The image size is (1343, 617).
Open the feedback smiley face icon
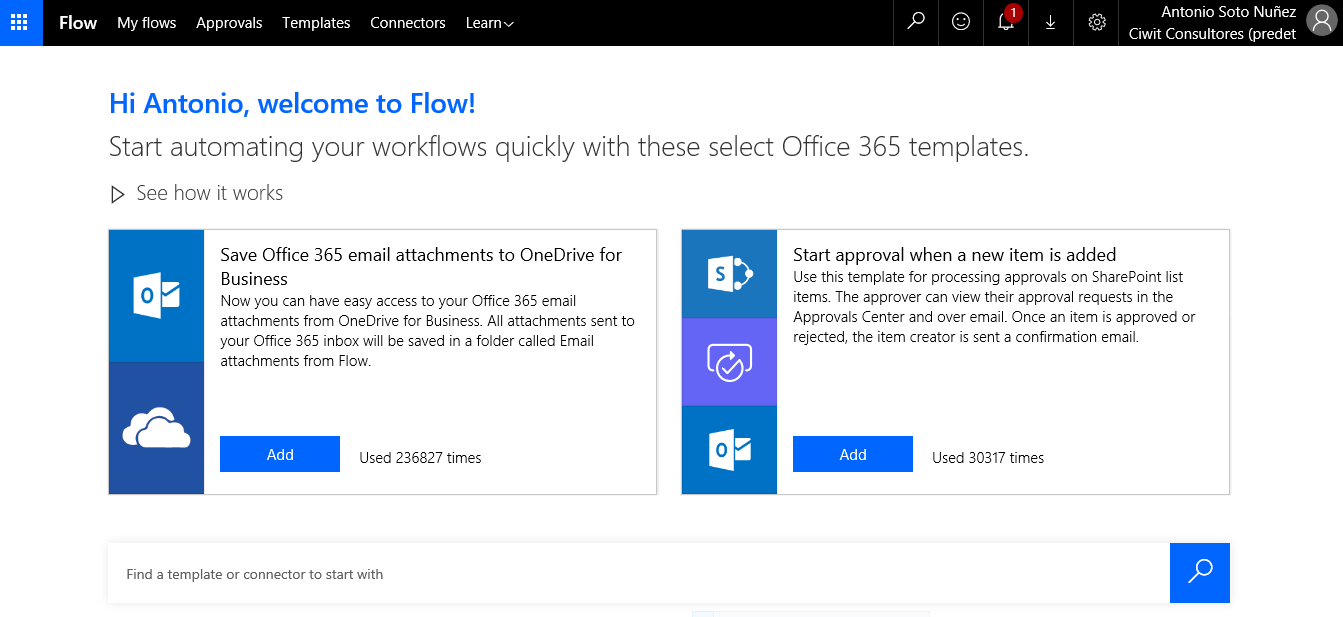click(x=961, y=22)
